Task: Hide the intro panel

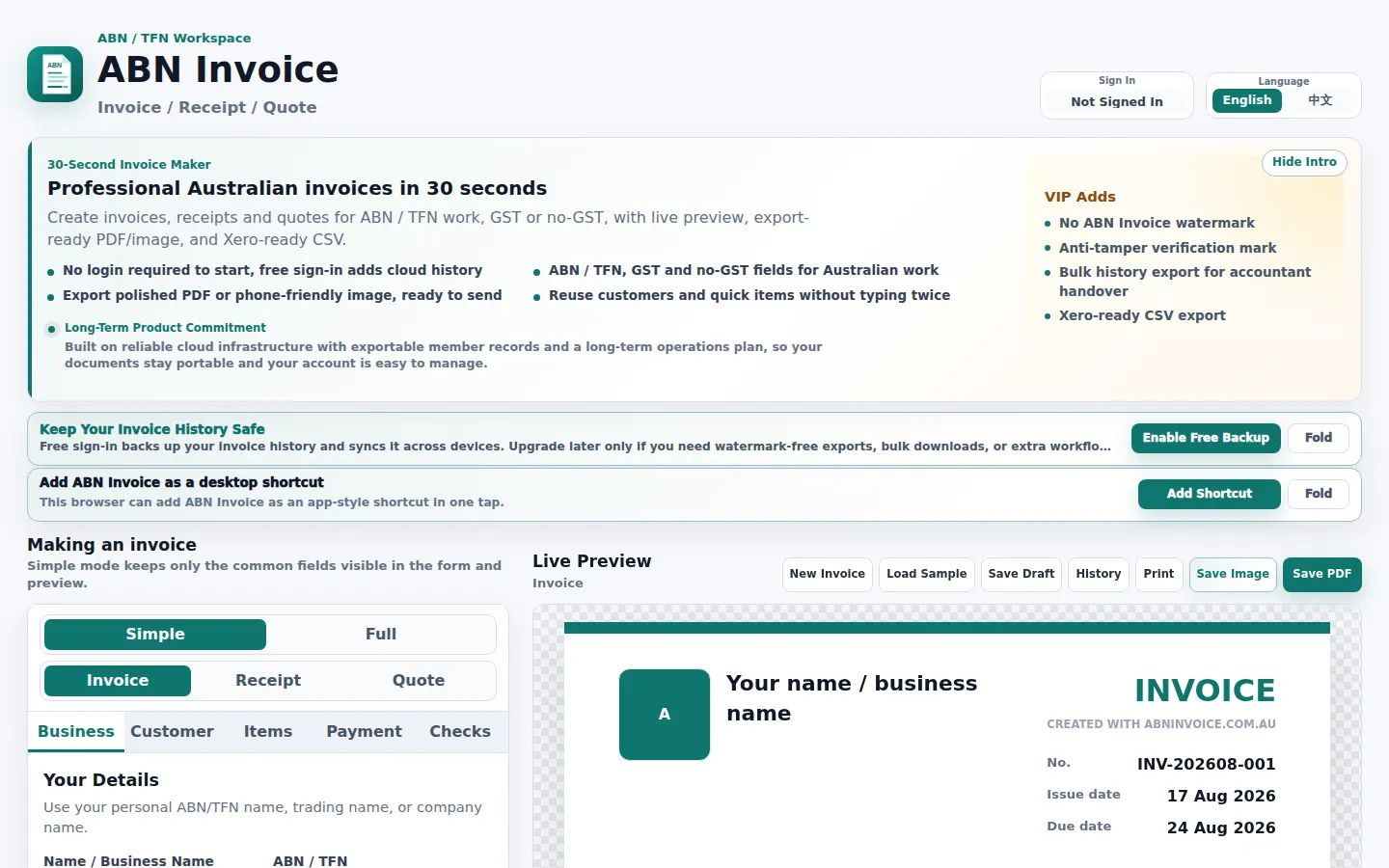Action: tap(1304, 163)
